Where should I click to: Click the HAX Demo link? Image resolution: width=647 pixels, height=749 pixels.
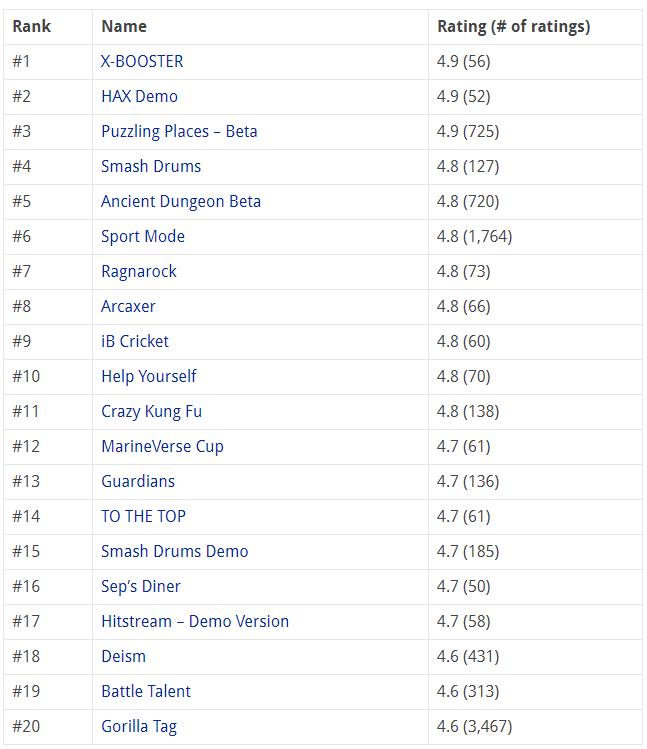[x=139, y=96]
